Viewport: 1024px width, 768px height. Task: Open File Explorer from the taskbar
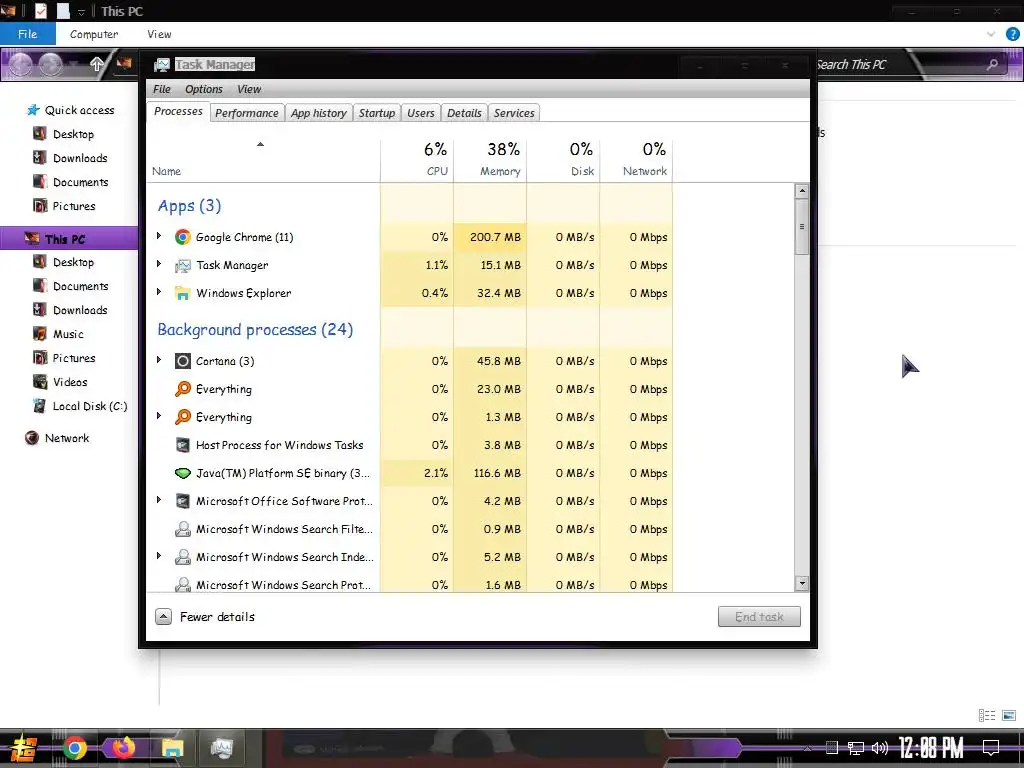tap(172, 748)
